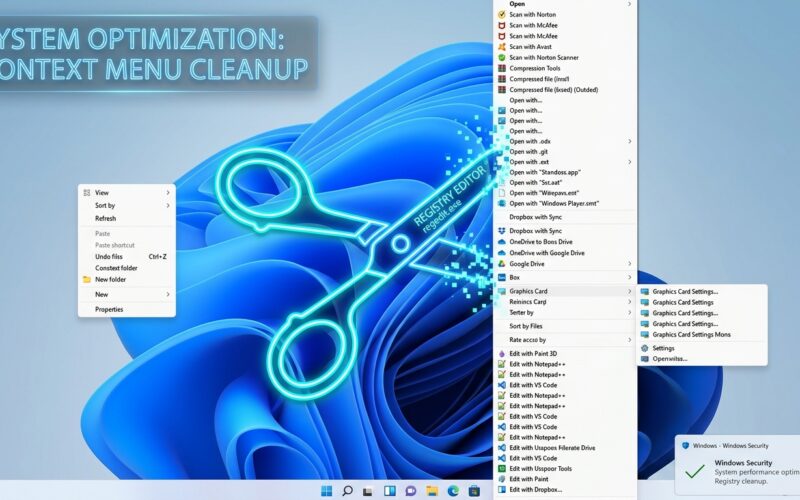Image resolution: width=800 pixels, height=500 pixels.
Task: Select Refresh from the desktop context menu
Action: click(x=127, y=218)
